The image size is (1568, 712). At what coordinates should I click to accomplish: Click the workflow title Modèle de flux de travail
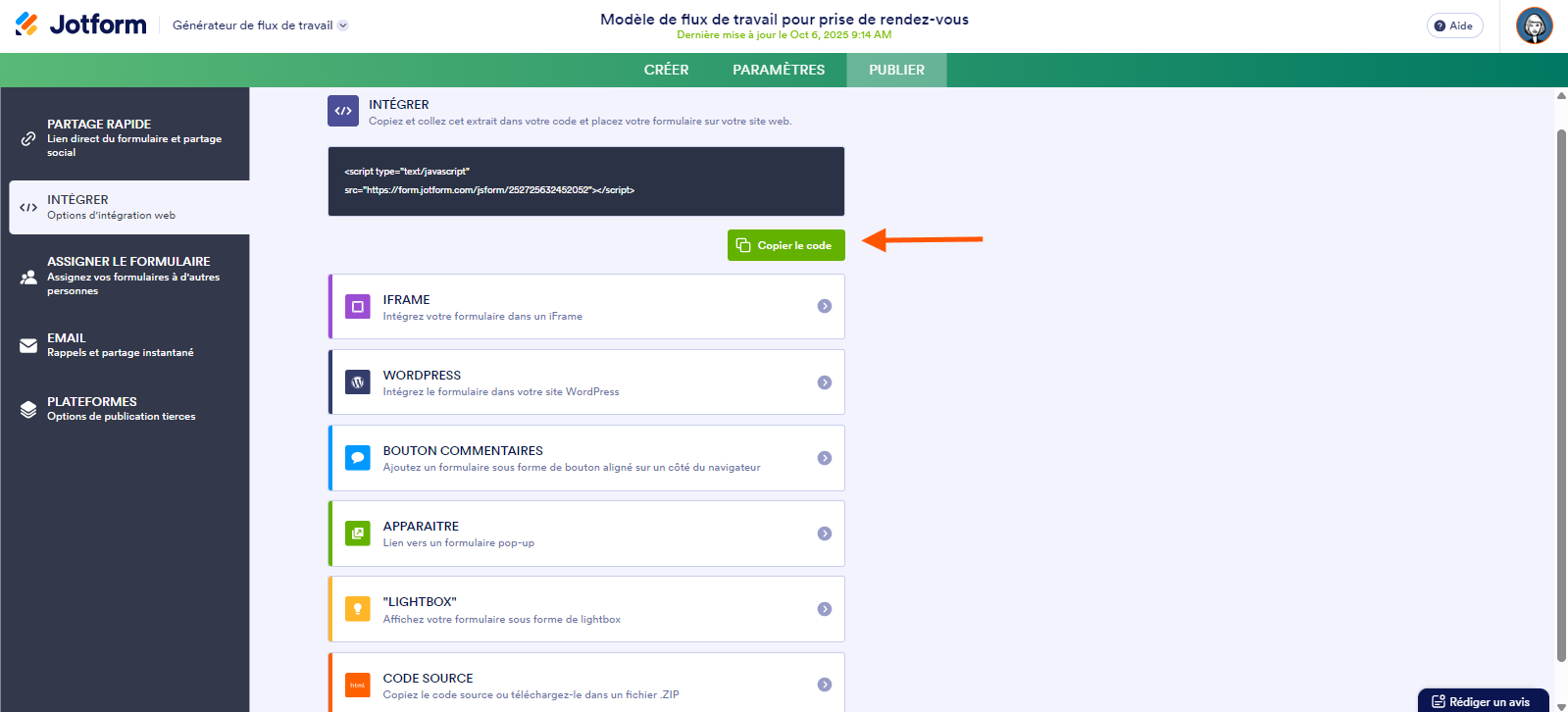pos(784,19)
